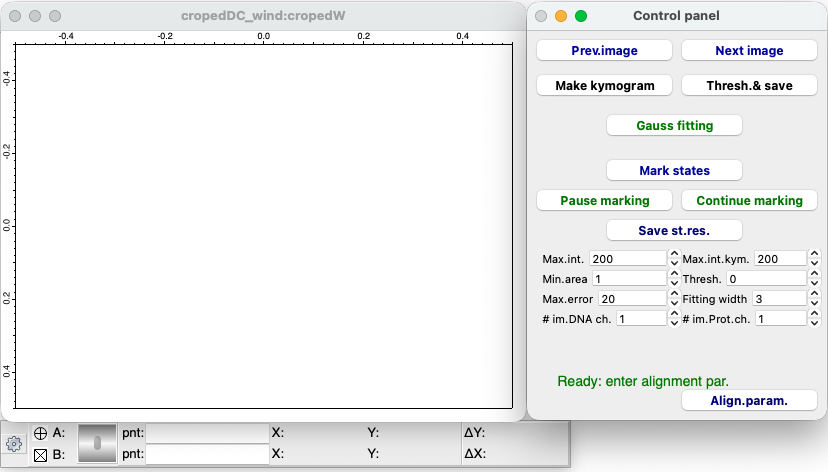Focus the cursor A pnt field
828x472 pixels.
[x=207, y=433]
